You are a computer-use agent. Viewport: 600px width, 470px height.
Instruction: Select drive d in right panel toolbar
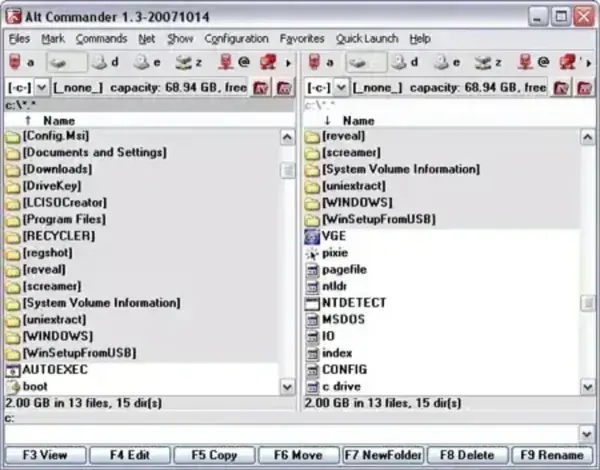[x=406, y=62]
